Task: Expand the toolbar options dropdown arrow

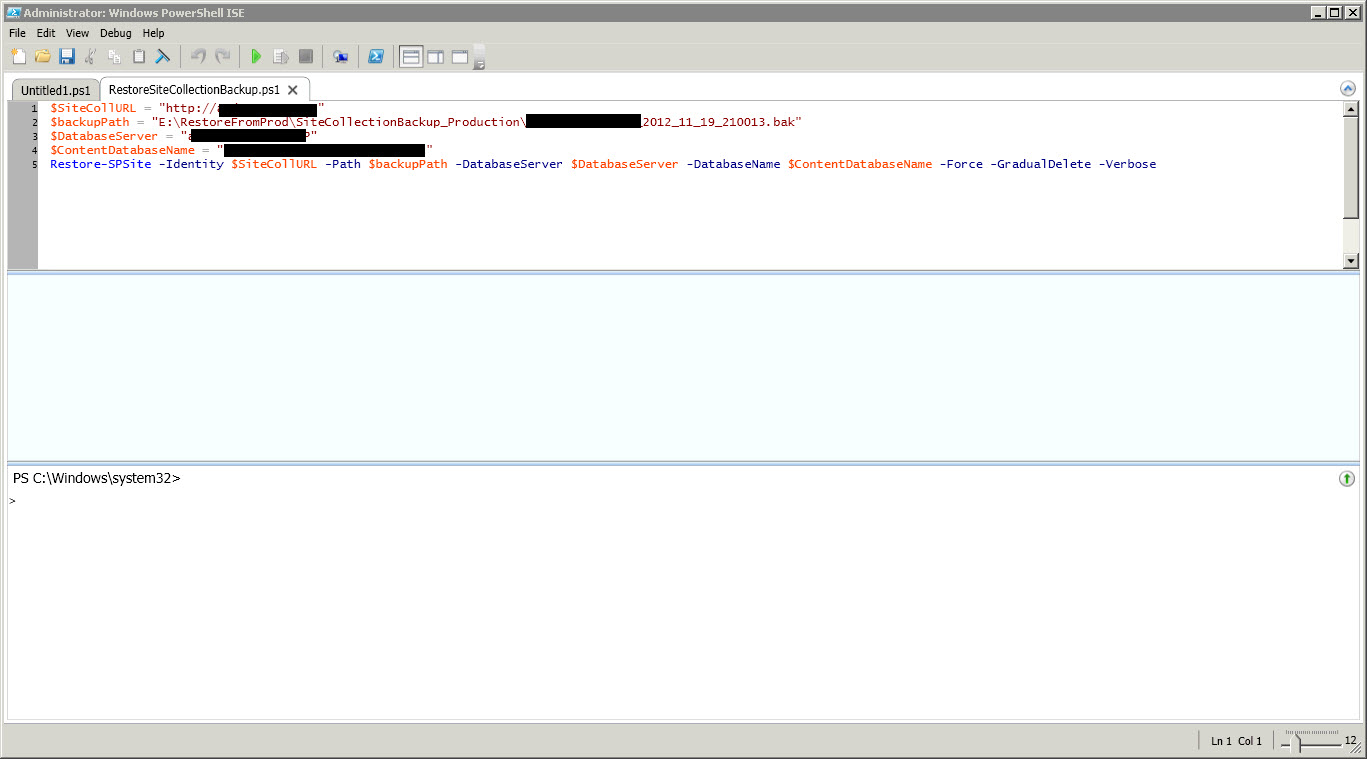Action: pyautogui.click(x=480, y=65)
